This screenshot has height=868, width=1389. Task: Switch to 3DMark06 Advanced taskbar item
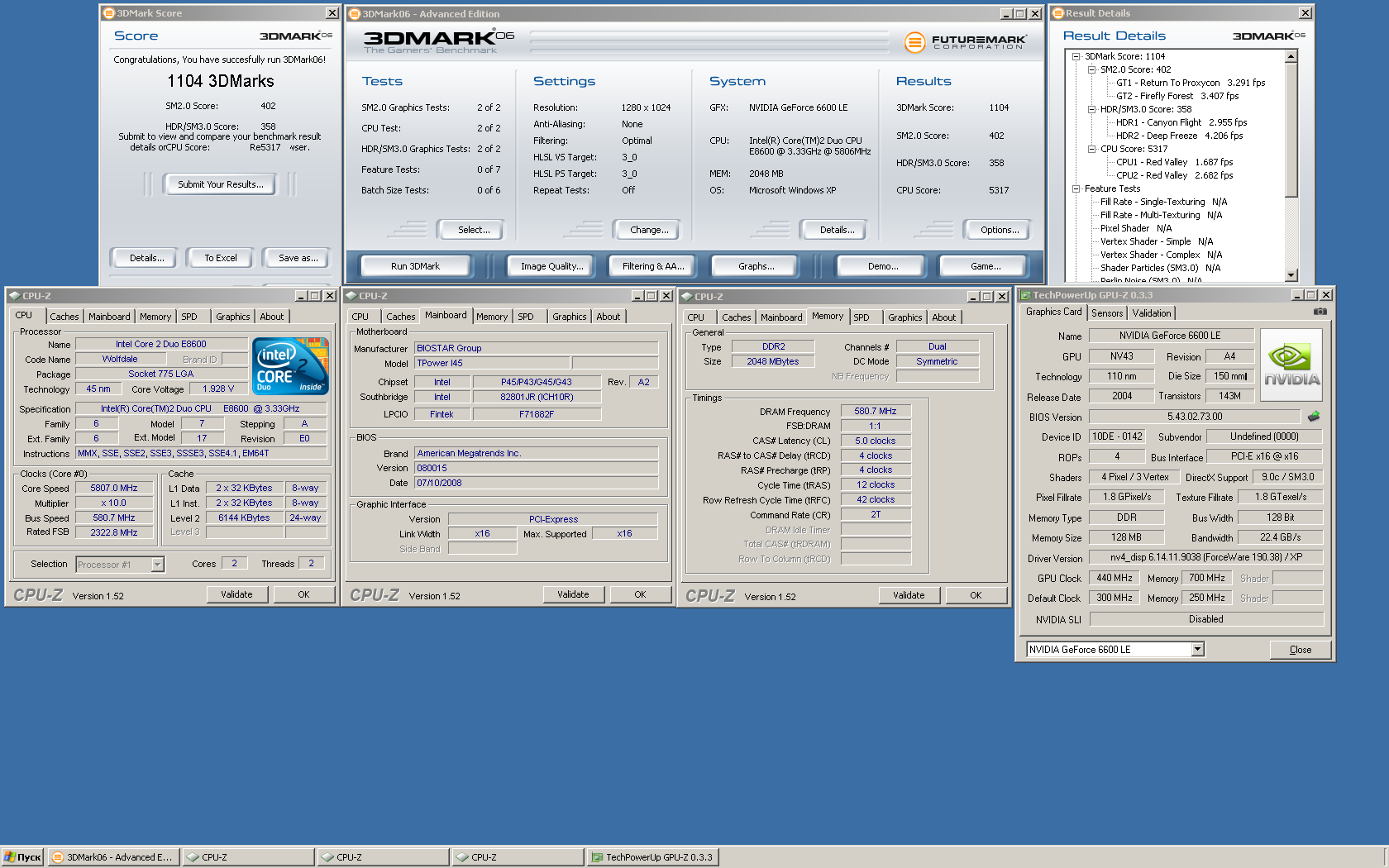pos(112,857)
